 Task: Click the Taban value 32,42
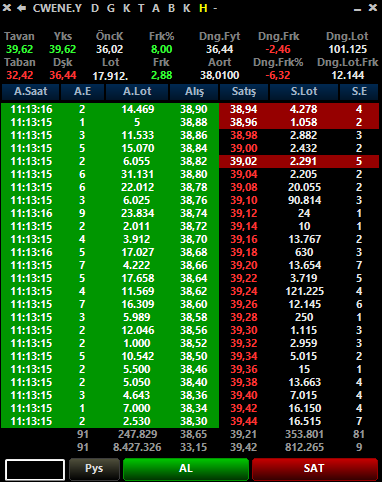coord(19,75)
